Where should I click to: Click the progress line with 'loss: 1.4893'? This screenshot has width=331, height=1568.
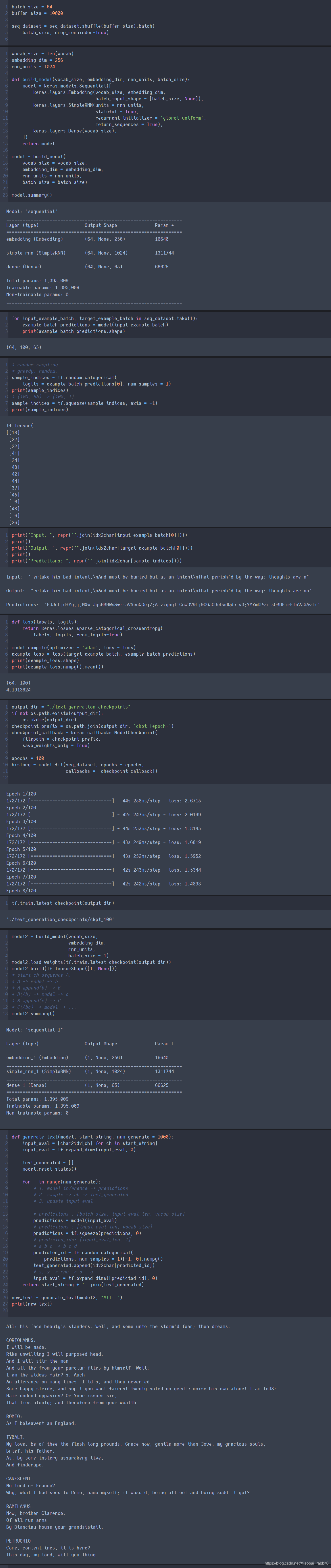point(103,884)
